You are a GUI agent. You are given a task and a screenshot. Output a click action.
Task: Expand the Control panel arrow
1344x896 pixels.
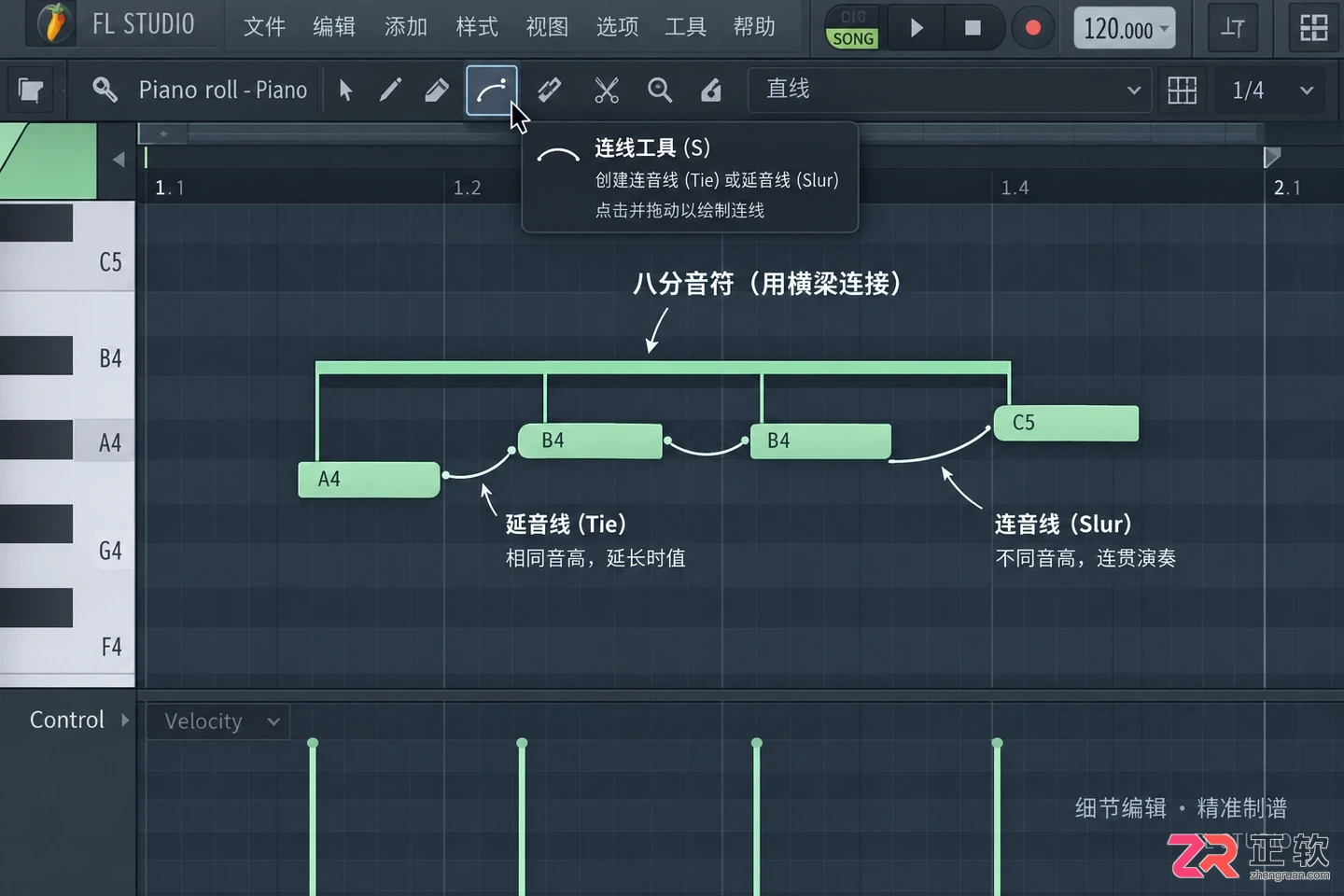[x=125, y=720]
